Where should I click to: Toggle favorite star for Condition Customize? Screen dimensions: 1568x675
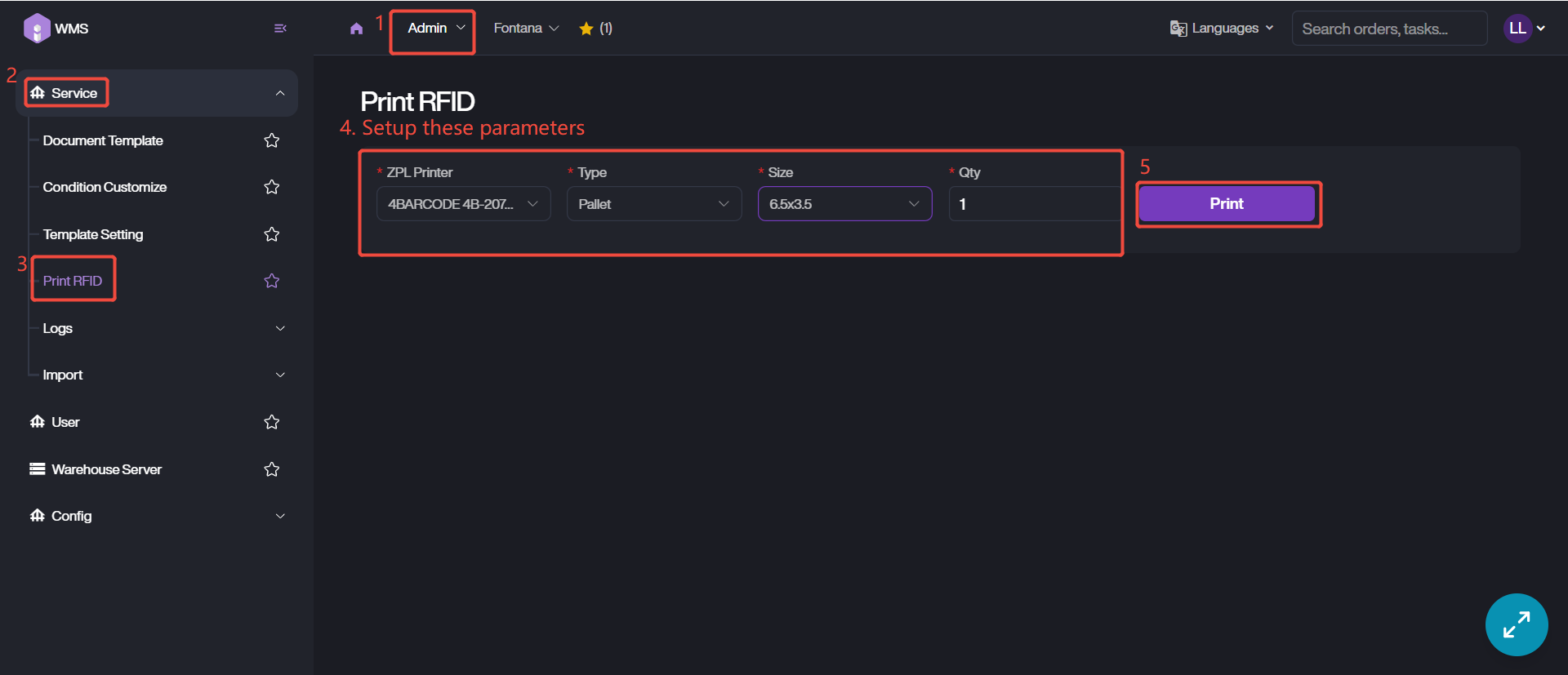pyautogui.click(x=272, y=187)
